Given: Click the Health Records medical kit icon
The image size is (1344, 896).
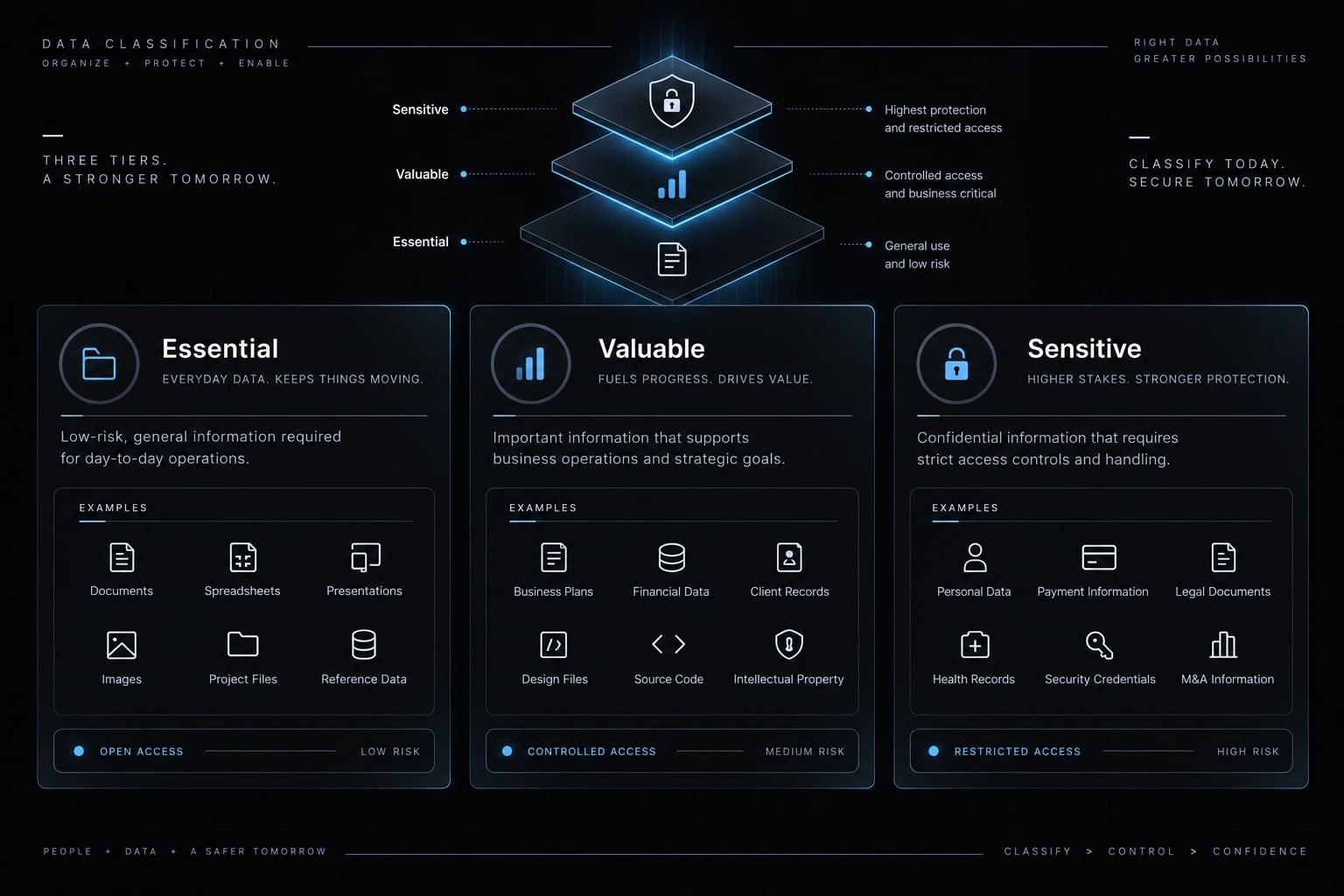Looking at the screenshot, I should pyautogui.click(x=975, y=645).
